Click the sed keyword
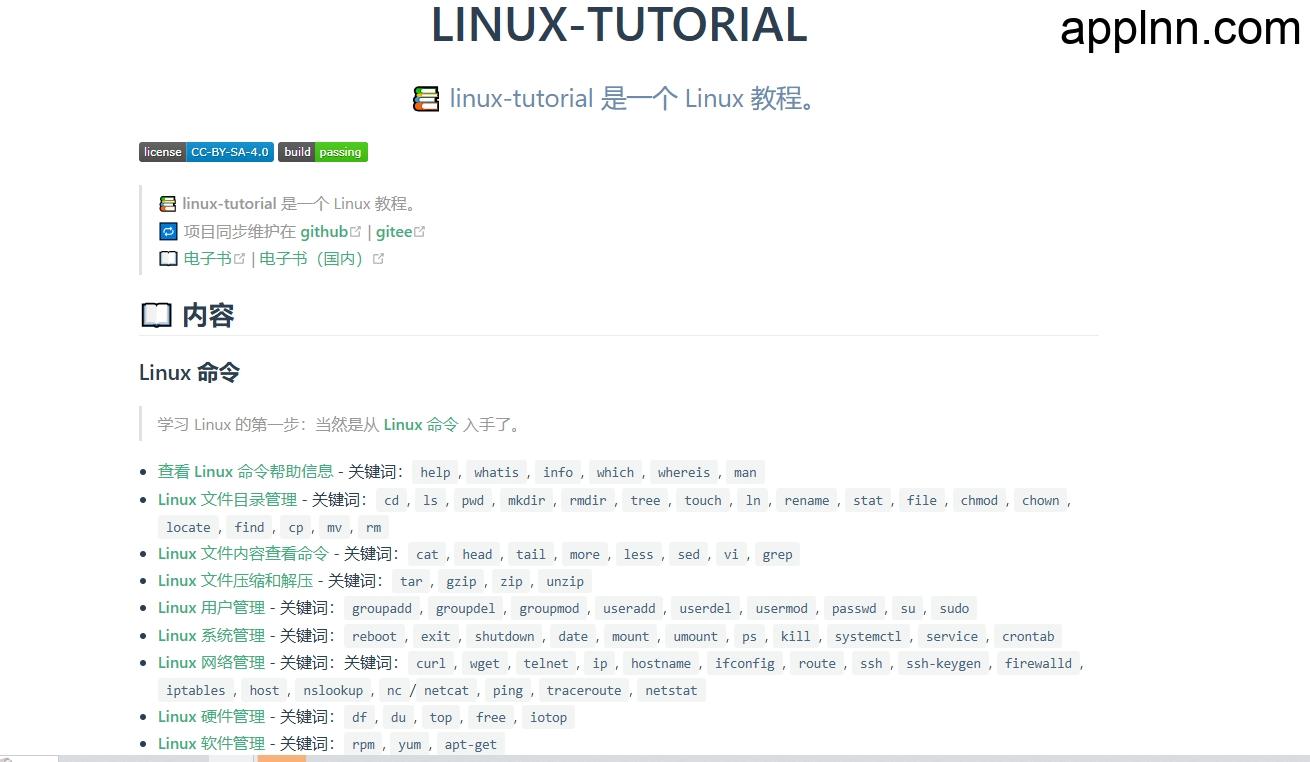Image resolution: width=1310 pixels, height=762 pixels. 689,554
